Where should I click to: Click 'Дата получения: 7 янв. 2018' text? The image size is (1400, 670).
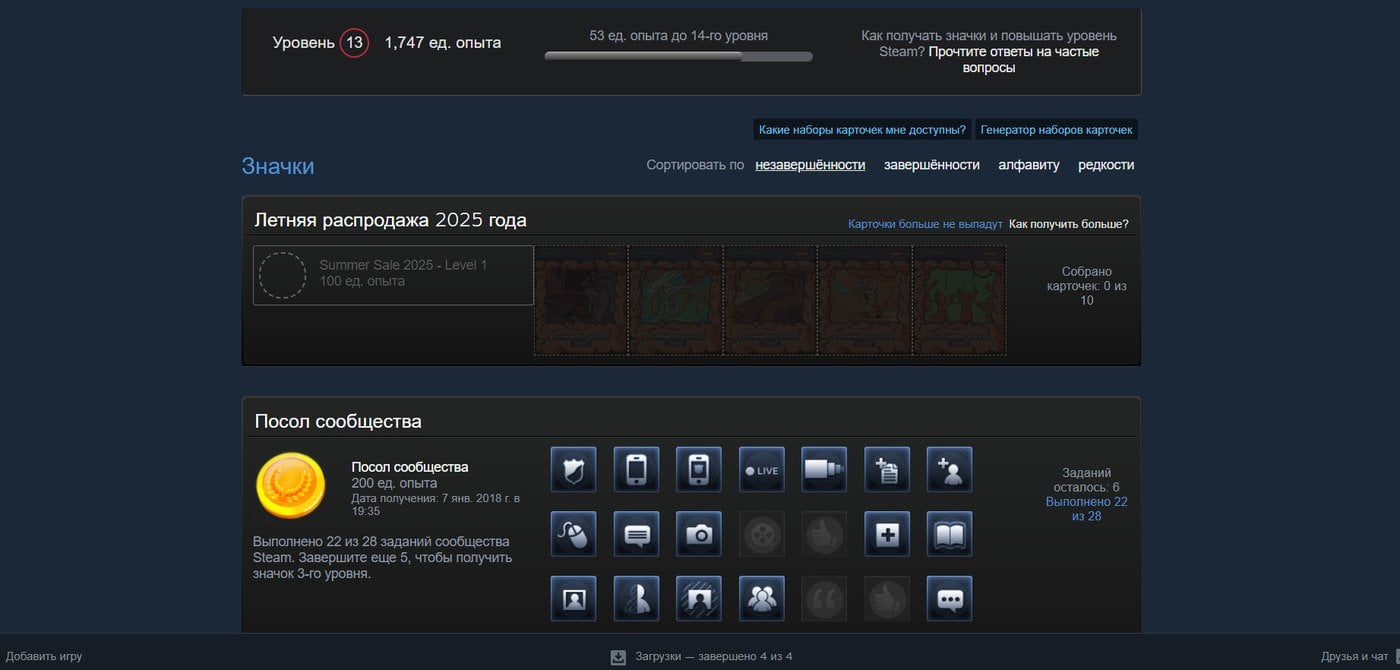pos(436,505)
